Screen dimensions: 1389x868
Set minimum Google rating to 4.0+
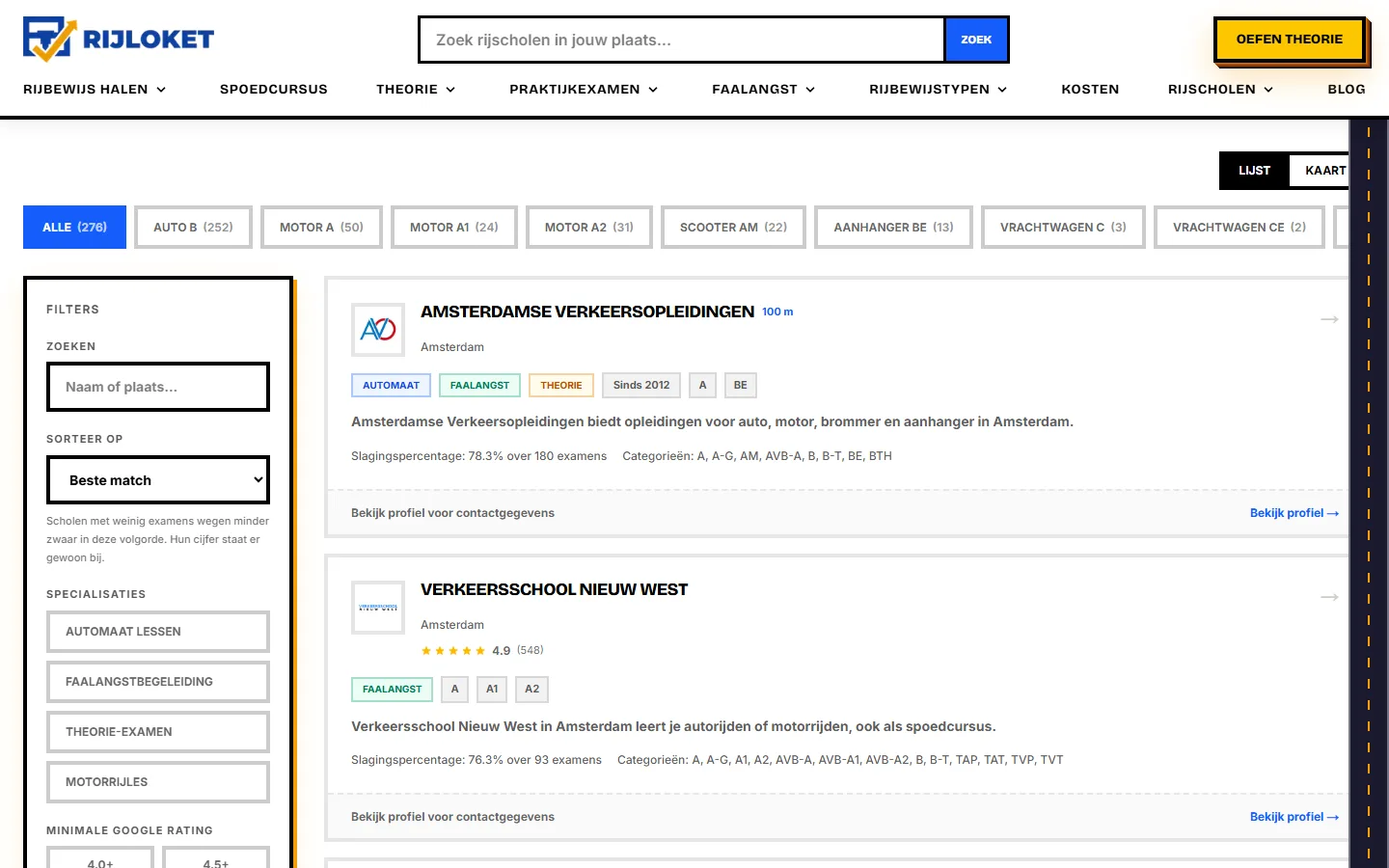[x=100, y=857]
